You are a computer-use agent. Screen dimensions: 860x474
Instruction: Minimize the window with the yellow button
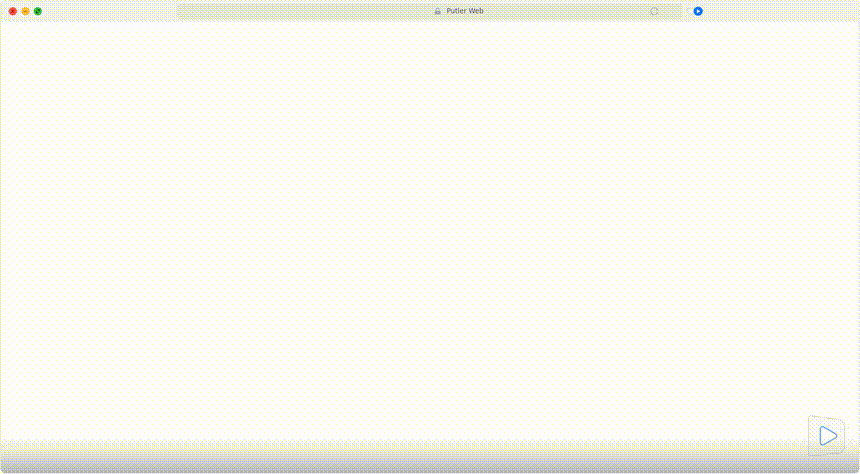click(25, 11)
